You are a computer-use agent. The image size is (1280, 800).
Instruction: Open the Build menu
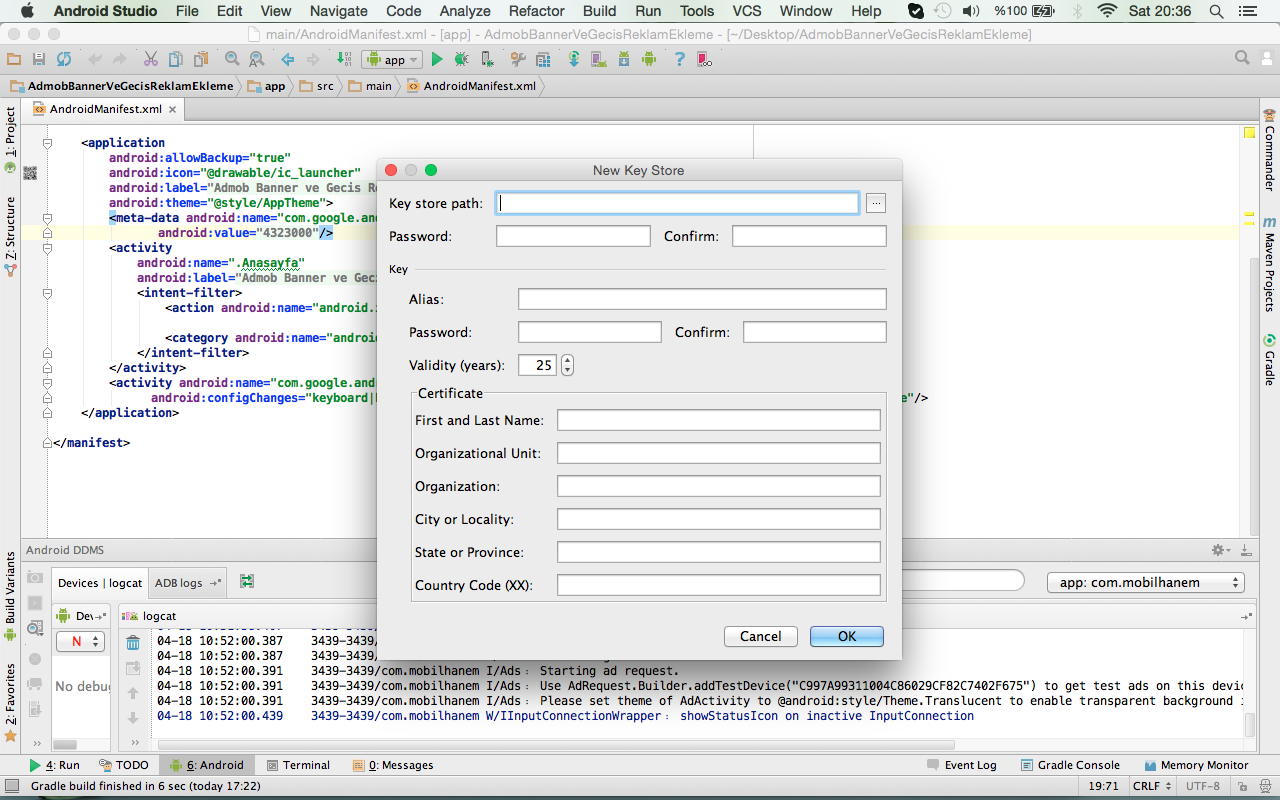click(599, 11)
